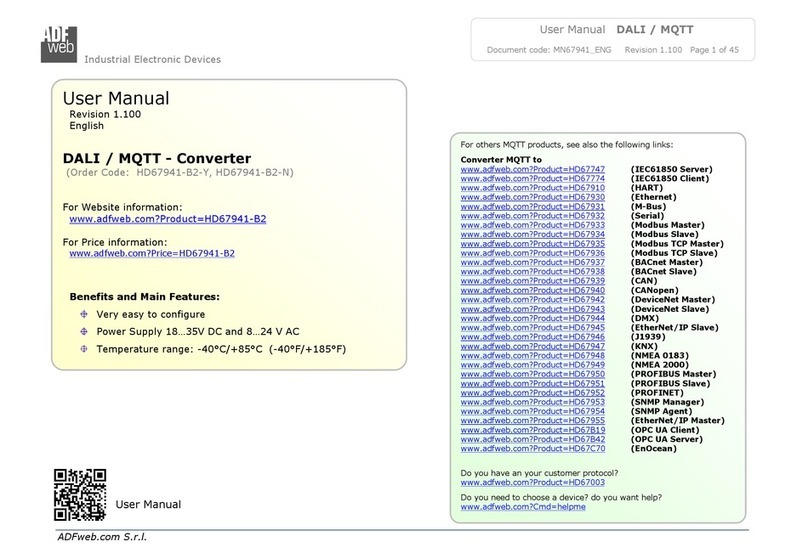Open the HD67931 M-Bus link
808x559 pixels.
(x=533, y=207)
